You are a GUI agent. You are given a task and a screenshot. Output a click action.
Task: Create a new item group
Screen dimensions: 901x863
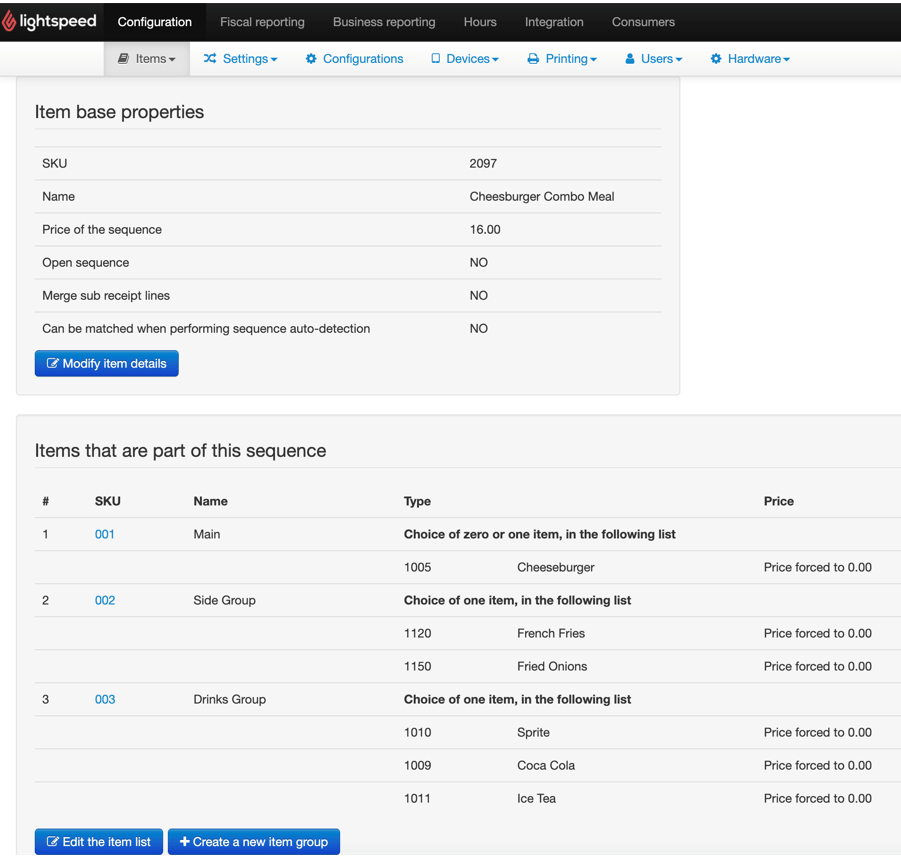254,842
